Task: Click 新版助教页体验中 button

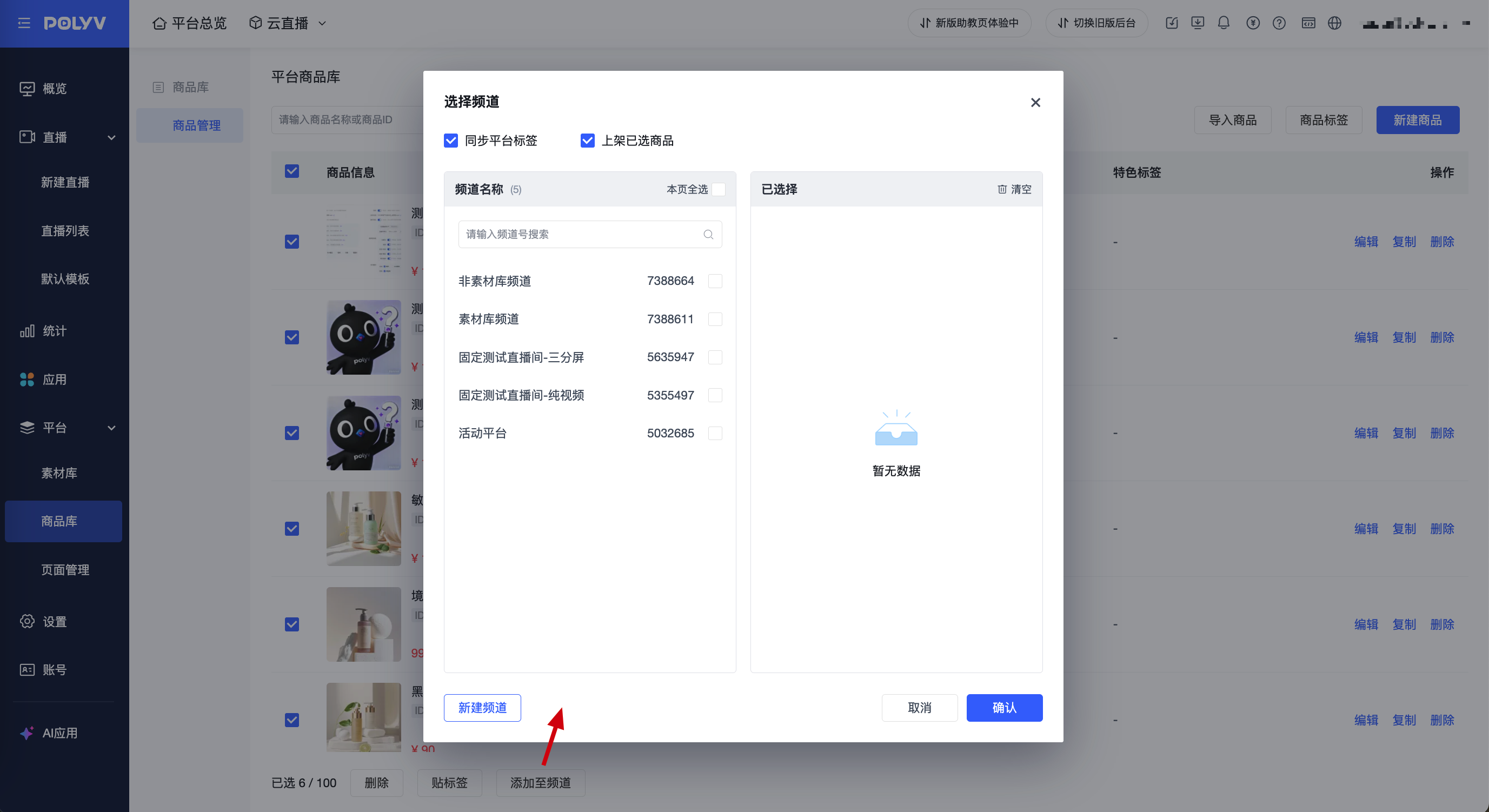Action: click(x=969, y=23)
